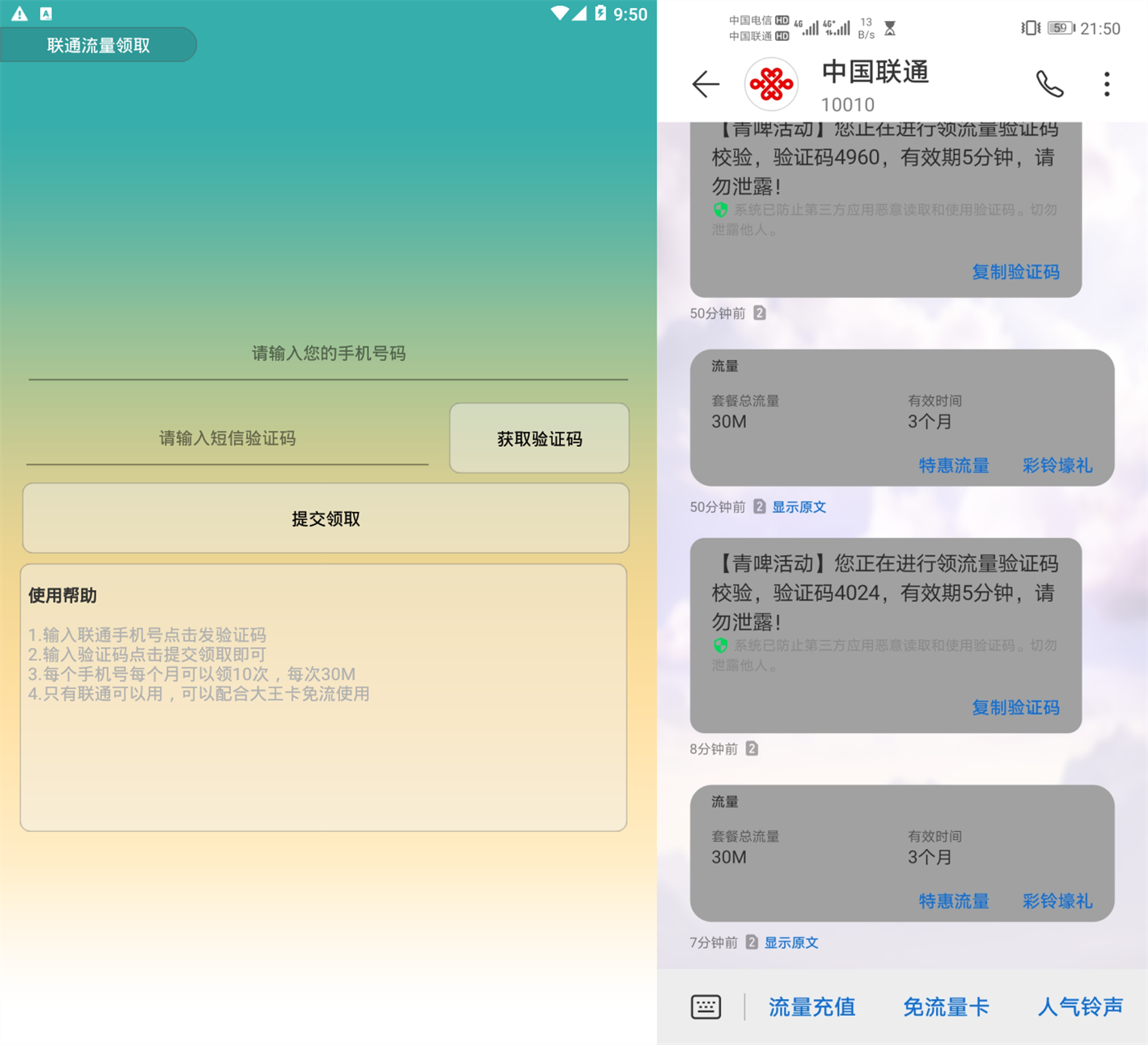1148x1045 pixels.
Task: Open the 免流量卡 menu
Action: pyautogui.click(x=945, y=1006)
